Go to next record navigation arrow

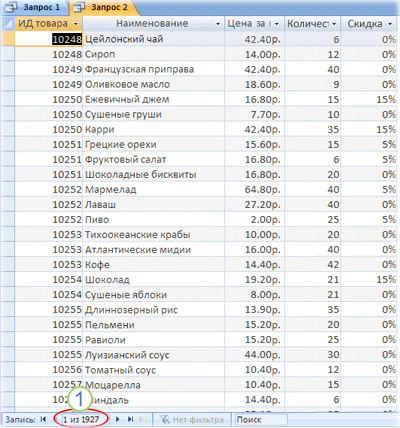(117, 419)
